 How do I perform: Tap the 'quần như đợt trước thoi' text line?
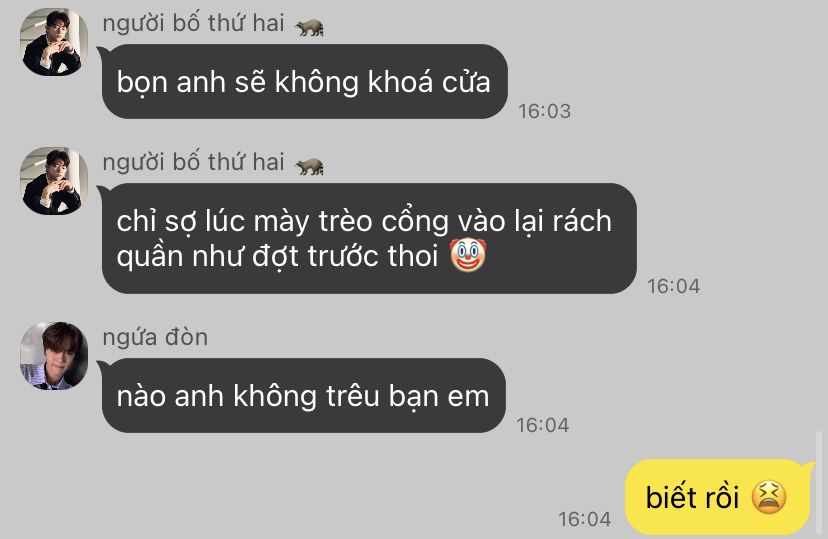(278, 256)
